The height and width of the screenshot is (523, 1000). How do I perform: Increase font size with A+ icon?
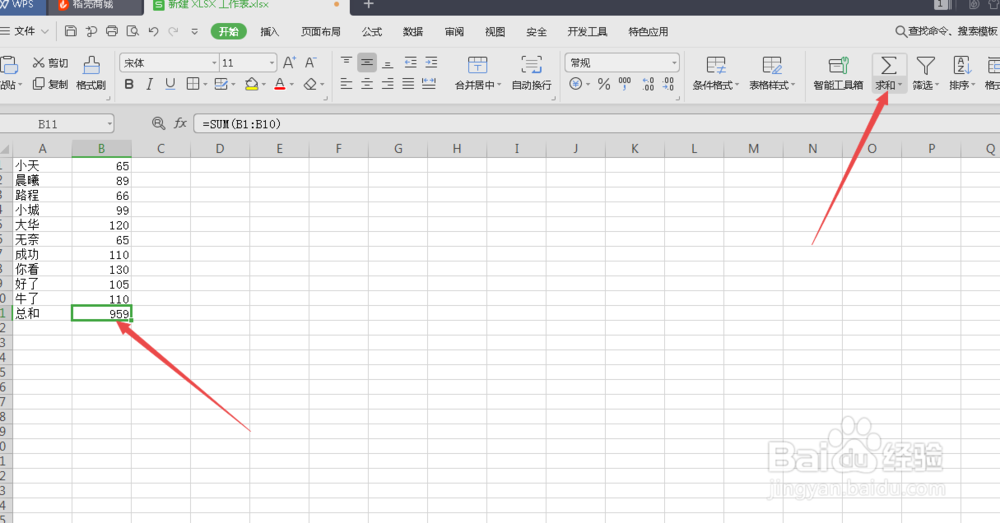pyautogui.click(x=289, y=63)
